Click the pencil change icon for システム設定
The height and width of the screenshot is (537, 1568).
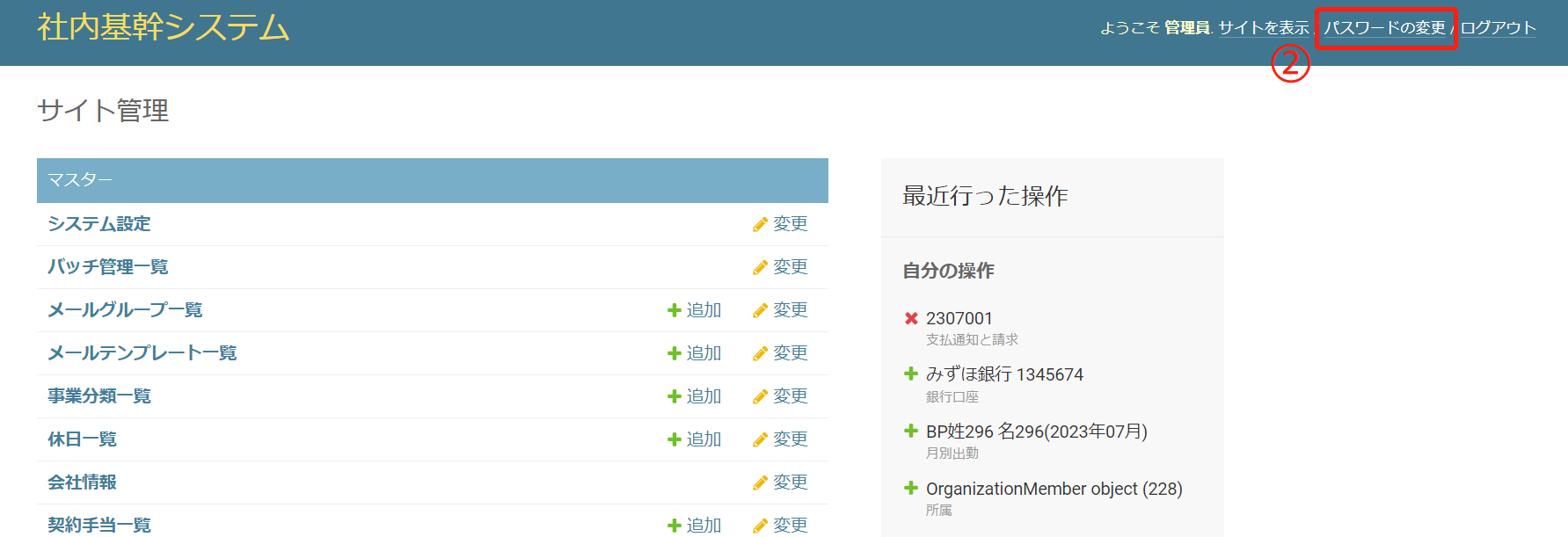tap(760, 225)
